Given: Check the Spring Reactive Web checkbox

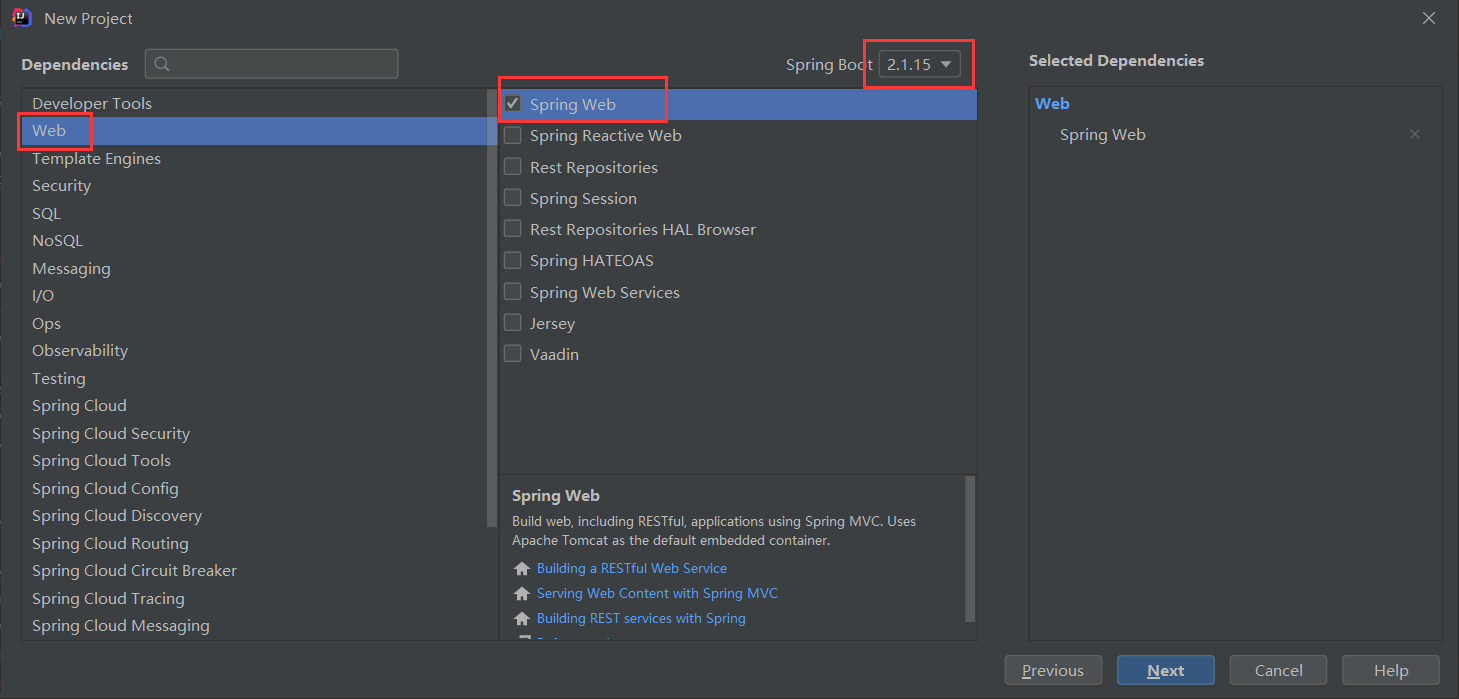Looking at the screenshot, I should click(513, 135).
